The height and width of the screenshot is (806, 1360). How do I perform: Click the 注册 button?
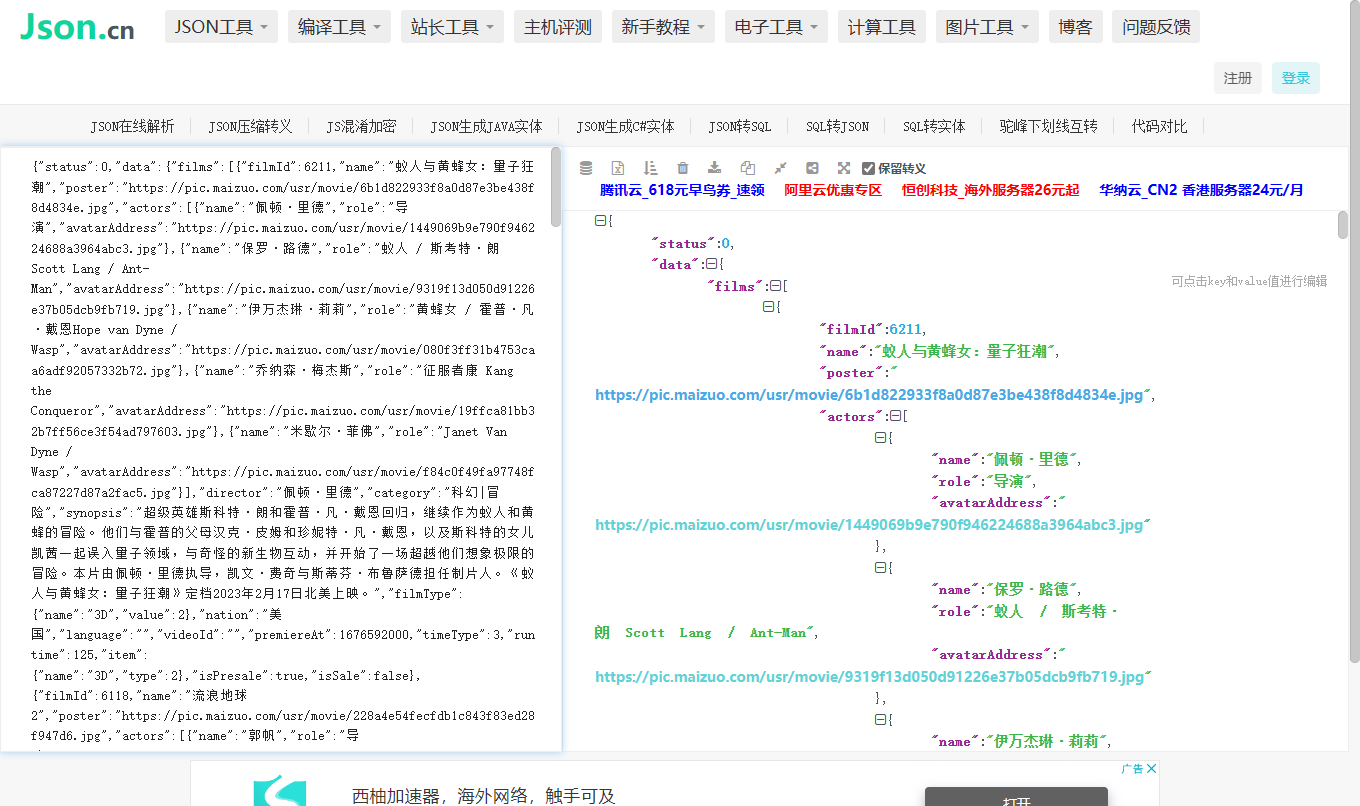[x=1238, y=78]
